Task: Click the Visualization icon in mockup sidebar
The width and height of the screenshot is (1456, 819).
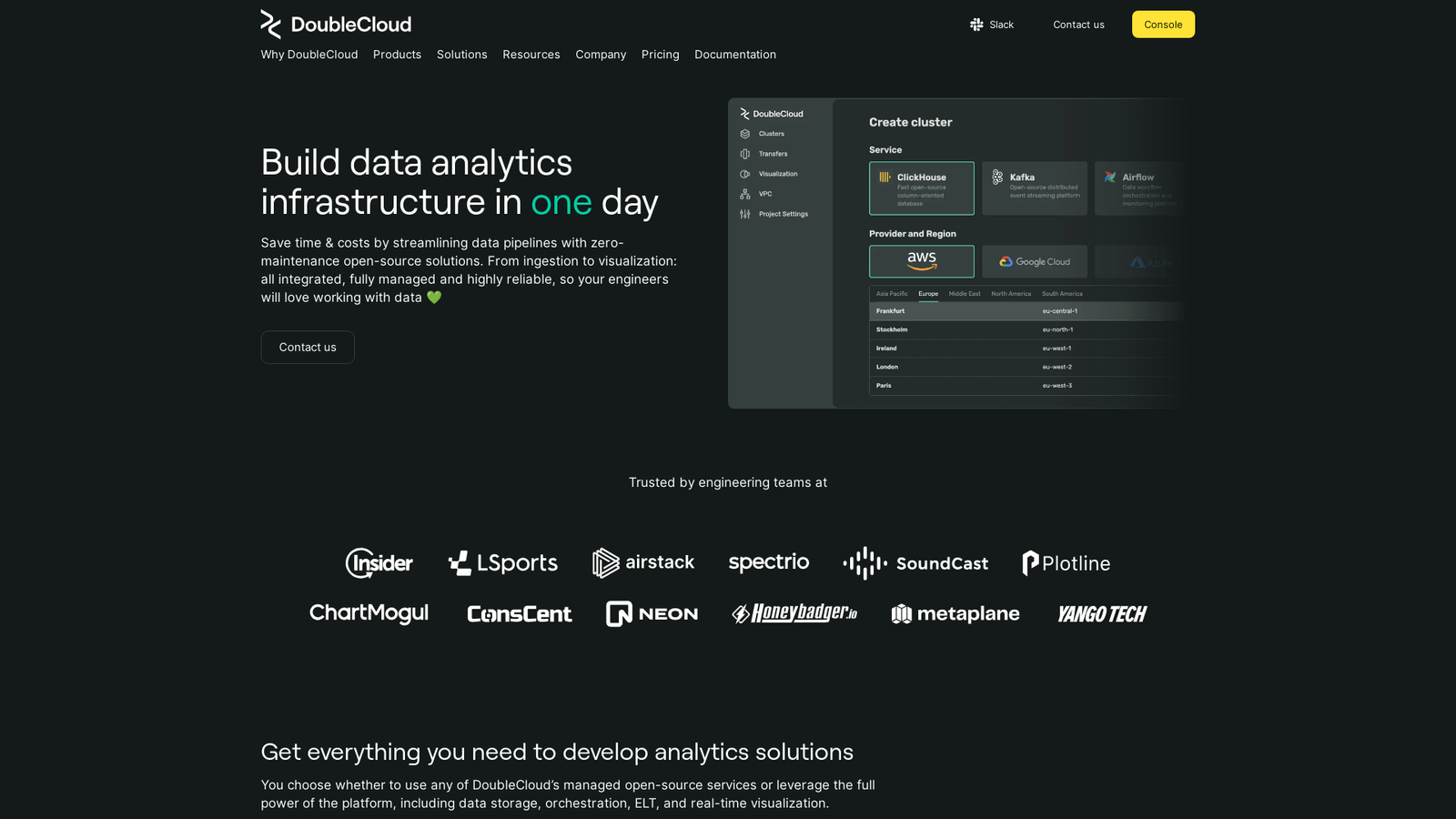Action: pos(745,174)
